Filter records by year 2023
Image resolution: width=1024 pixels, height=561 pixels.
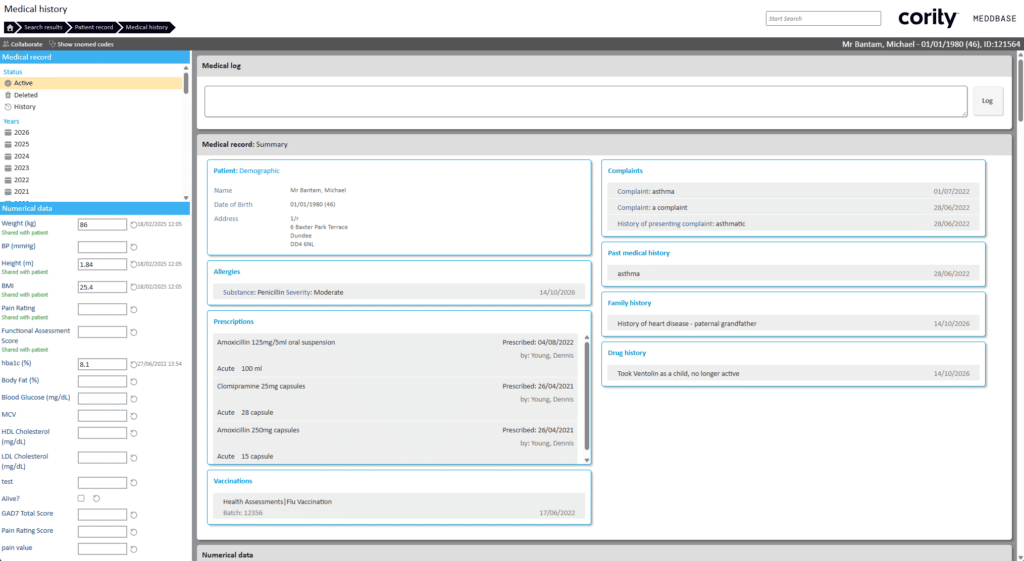point(22,168)
